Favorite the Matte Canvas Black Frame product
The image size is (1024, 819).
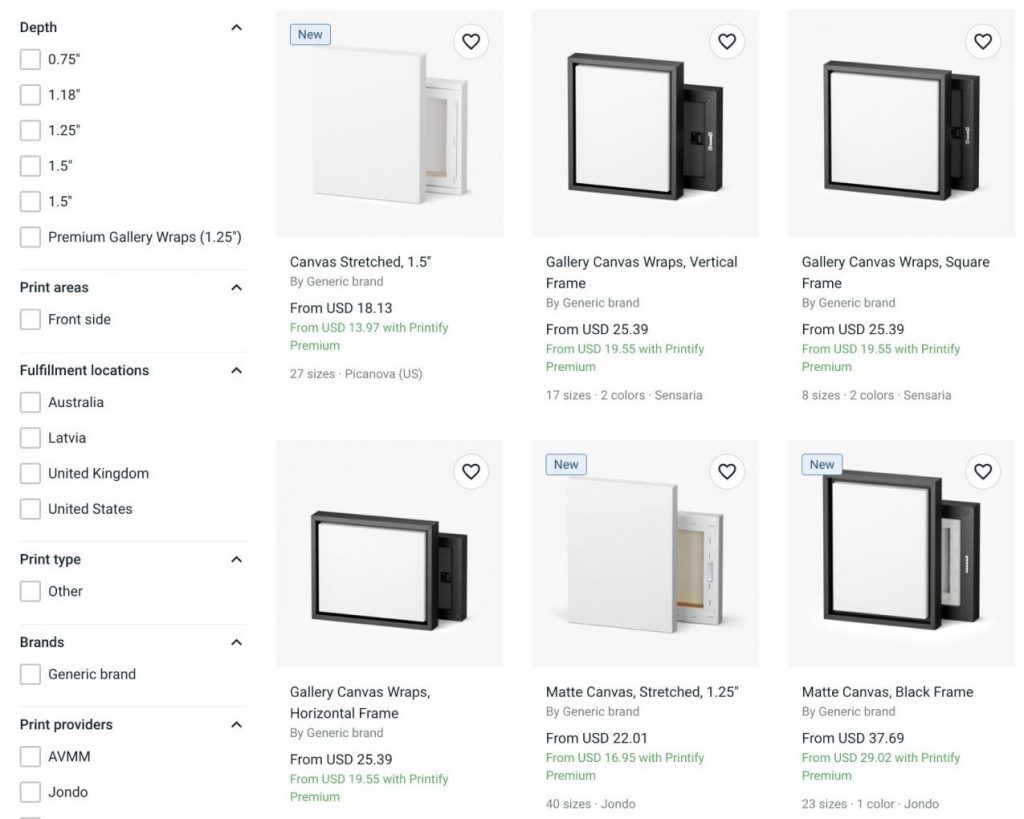coord(983,472)
